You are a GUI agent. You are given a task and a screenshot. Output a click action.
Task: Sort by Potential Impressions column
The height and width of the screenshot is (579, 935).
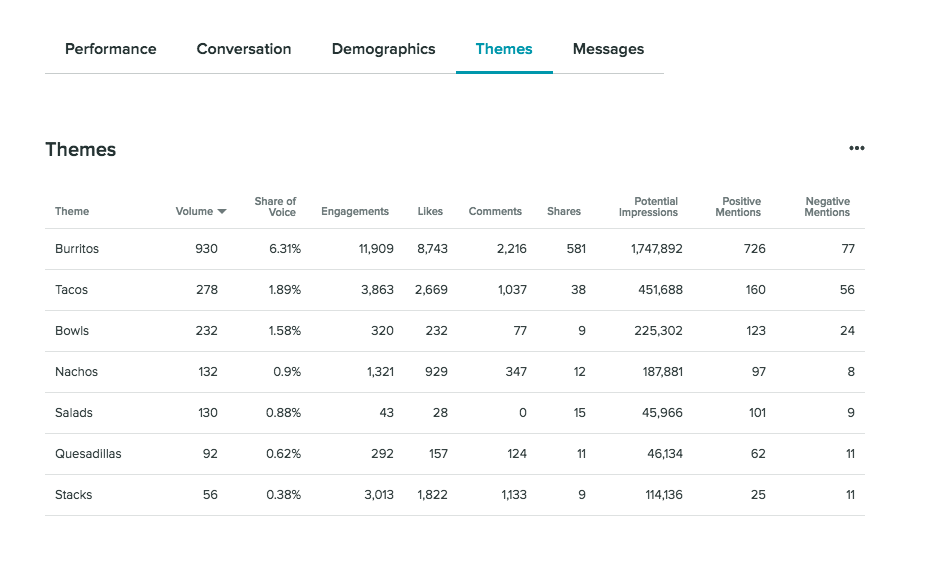648,207
